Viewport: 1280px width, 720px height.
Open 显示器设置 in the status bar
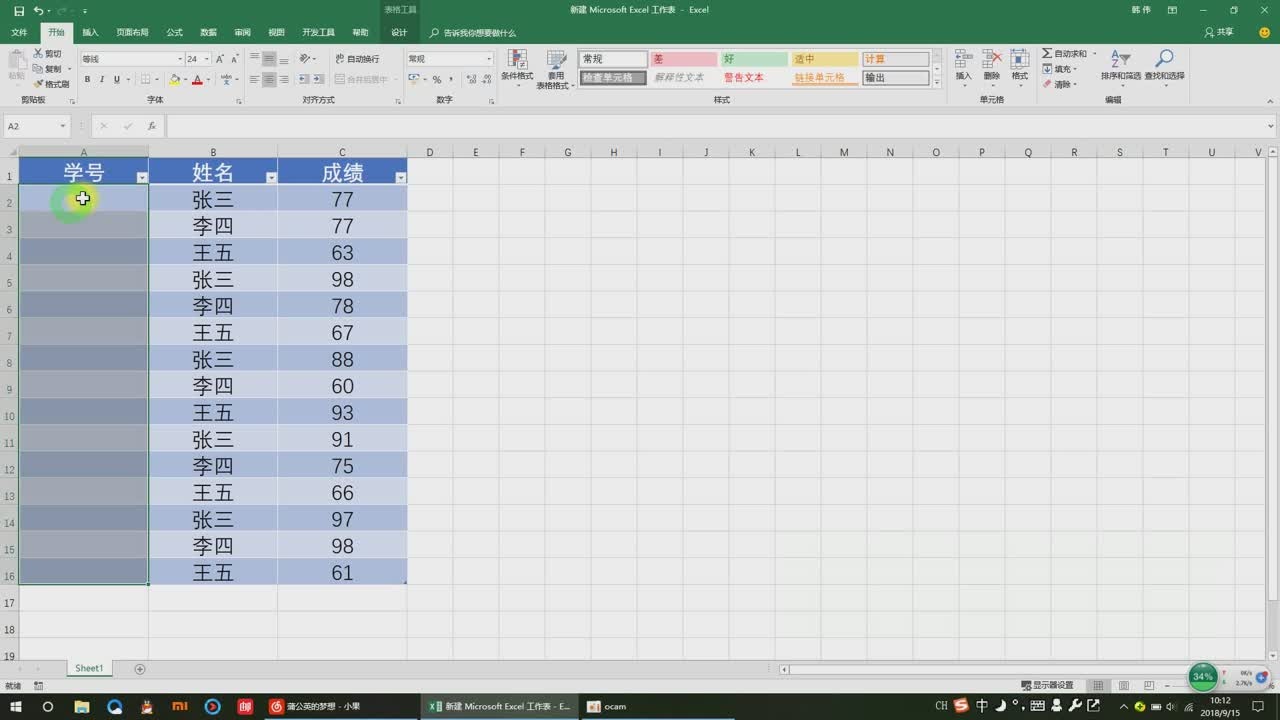click(1047, 685)
